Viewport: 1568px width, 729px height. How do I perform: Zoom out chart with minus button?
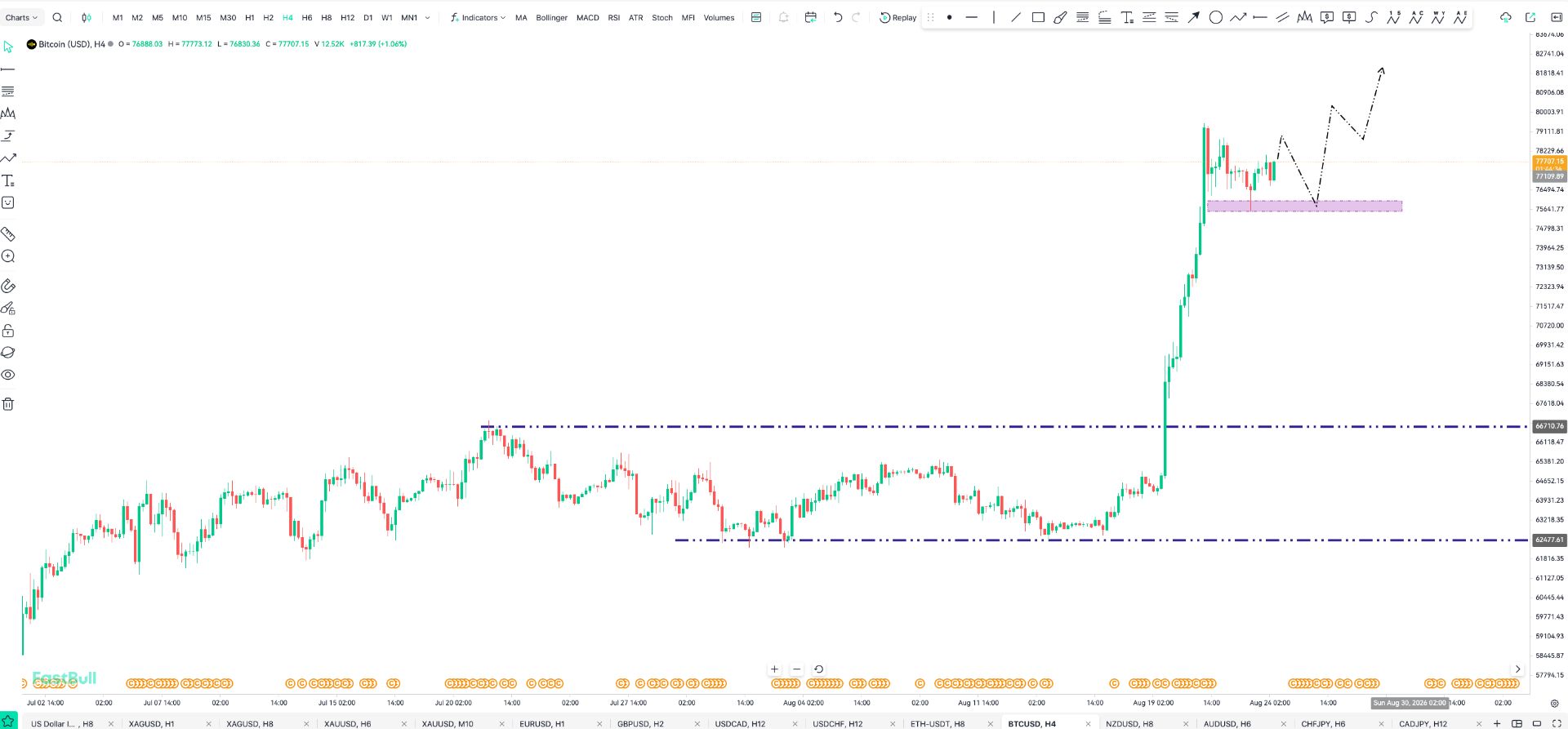tap(796, 669)
